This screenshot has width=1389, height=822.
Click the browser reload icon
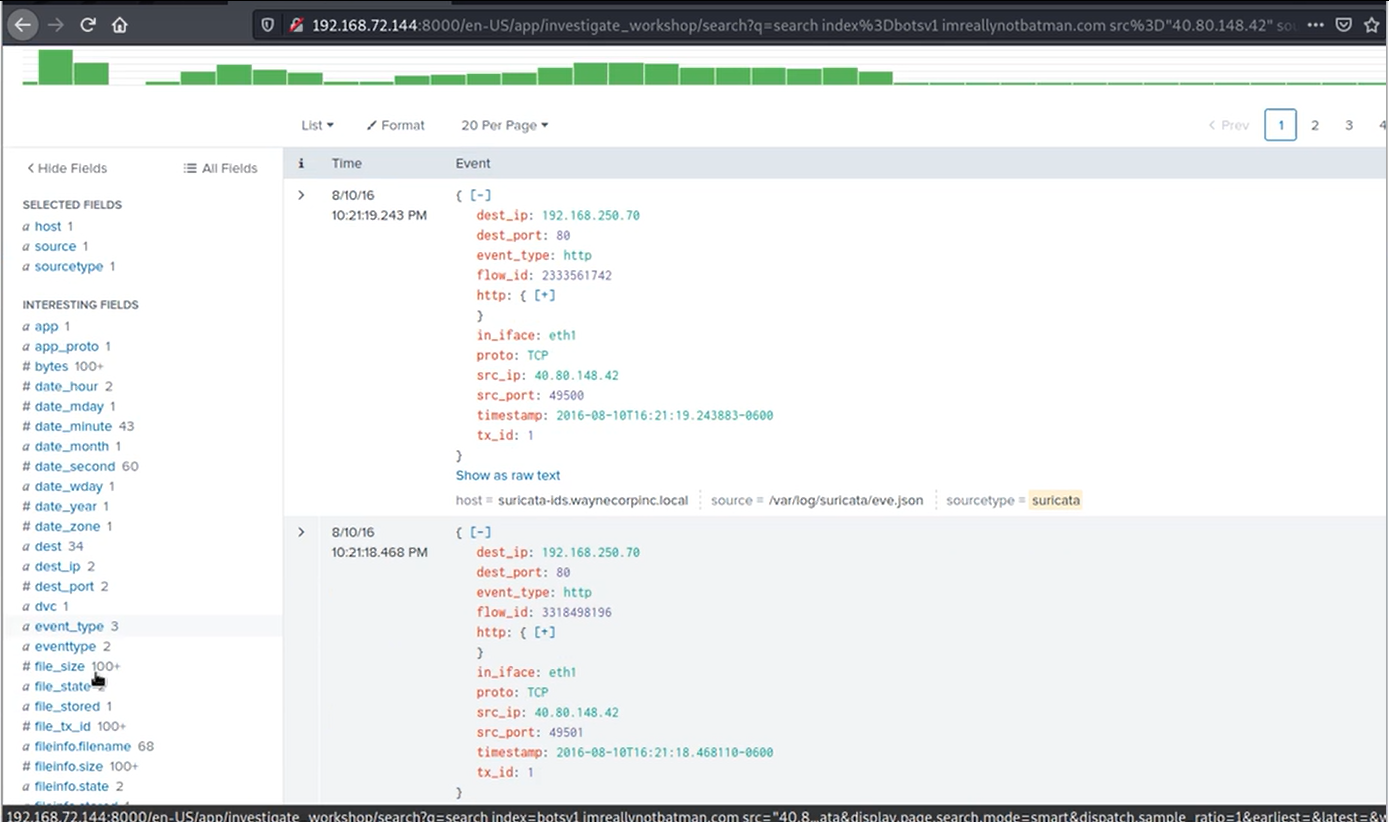click(88, 24)
